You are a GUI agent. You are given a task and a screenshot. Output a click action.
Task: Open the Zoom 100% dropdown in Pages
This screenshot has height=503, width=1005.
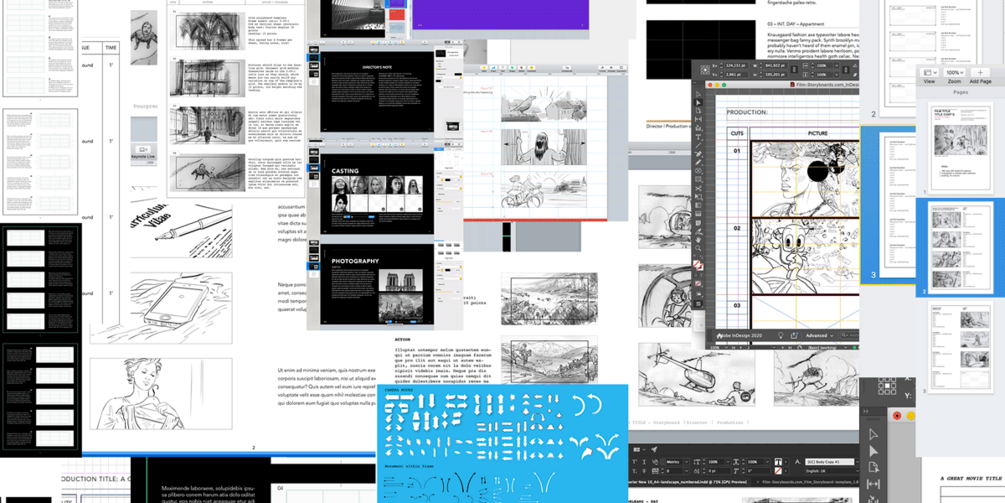(953, 73)
